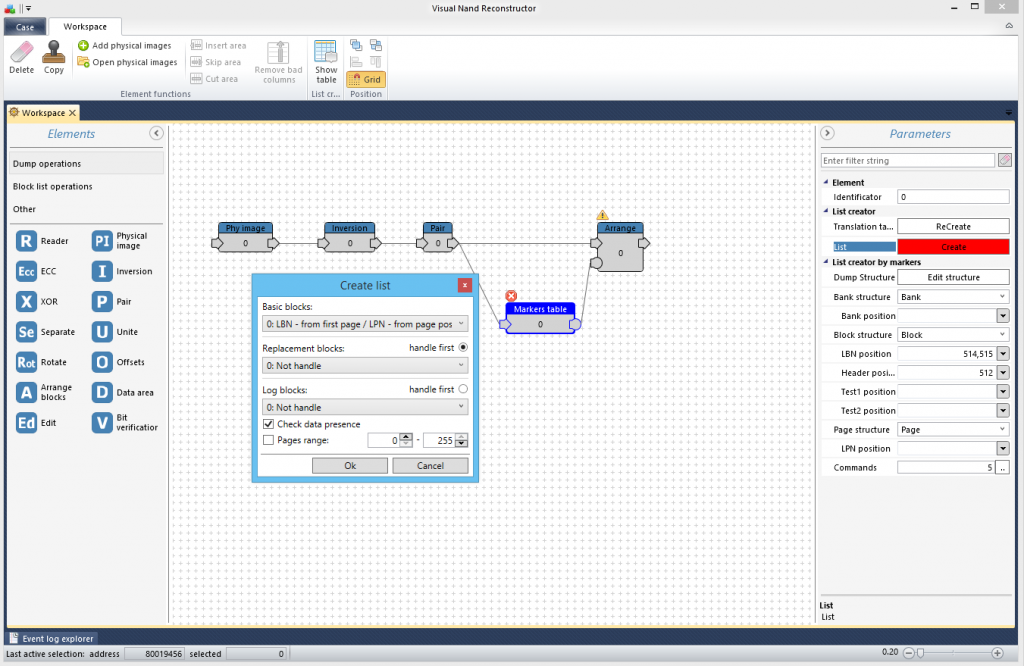
Task: Cancel the Create list dialog
Action: point(430,466)
